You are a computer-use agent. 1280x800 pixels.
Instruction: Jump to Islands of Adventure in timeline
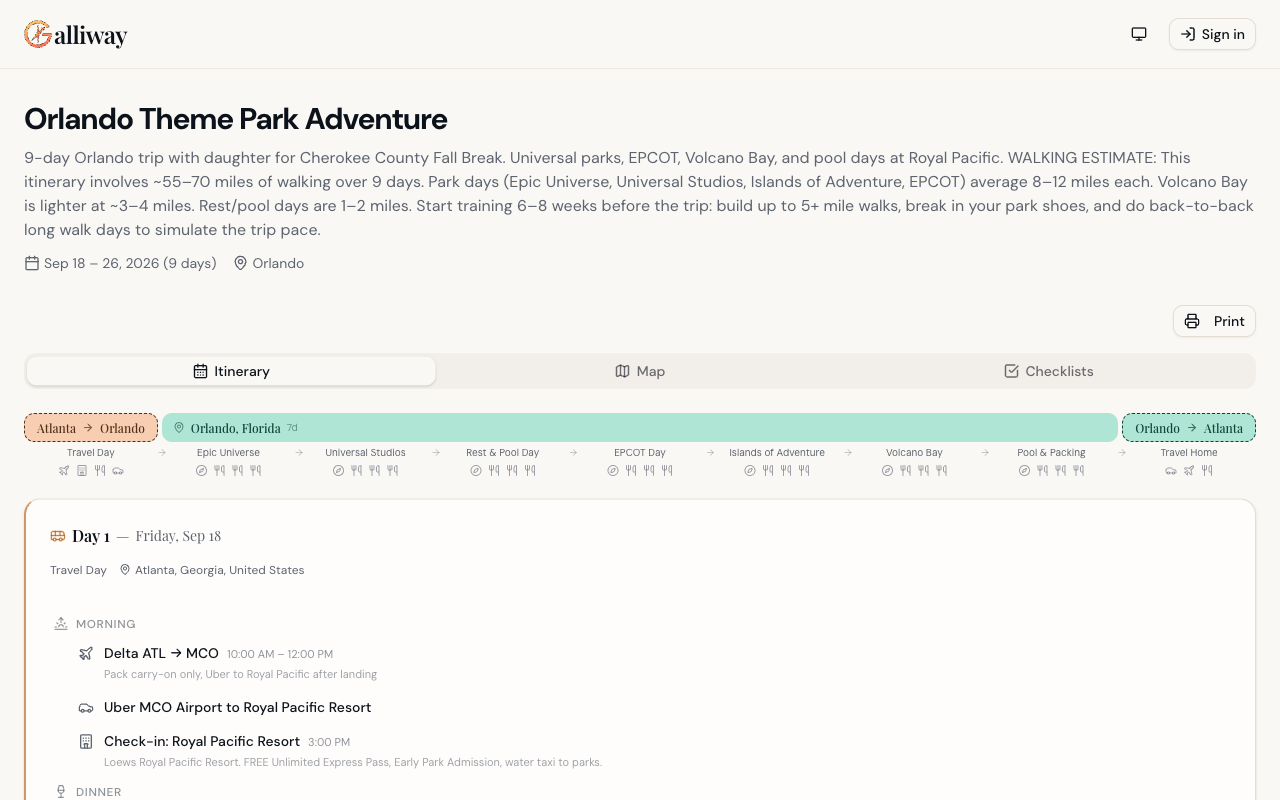[x=777, y=453]
